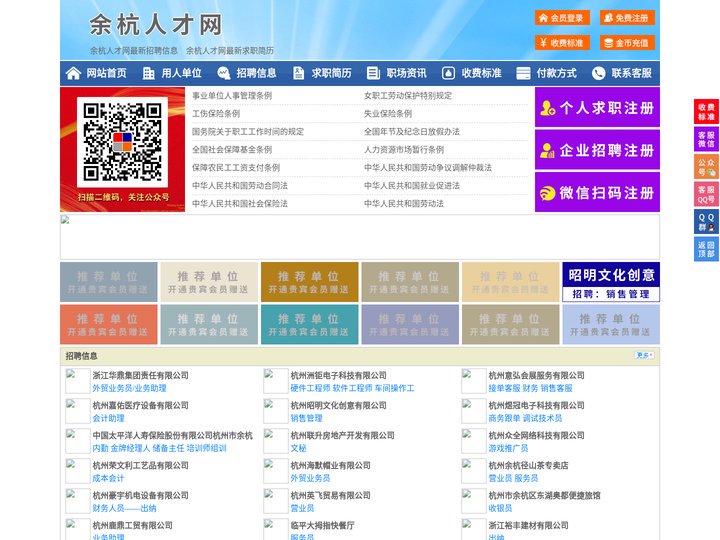The width and height of the screenshot is (720, 540).
Task: Click the building icon beside 用人单位
Action: coord(148,73)
